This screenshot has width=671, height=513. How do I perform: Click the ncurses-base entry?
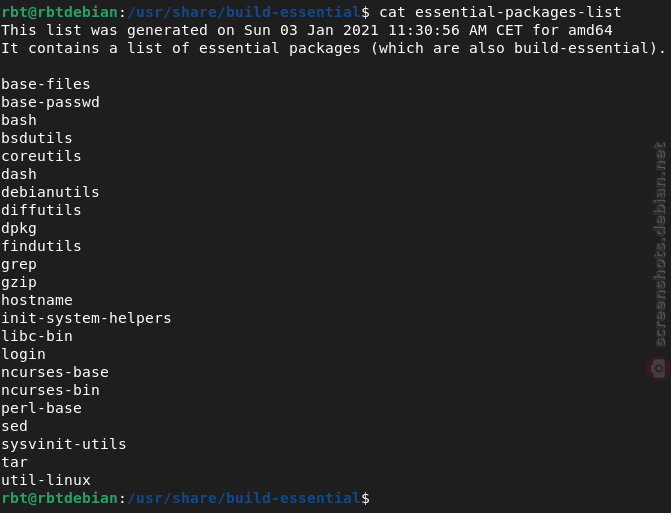55,372
